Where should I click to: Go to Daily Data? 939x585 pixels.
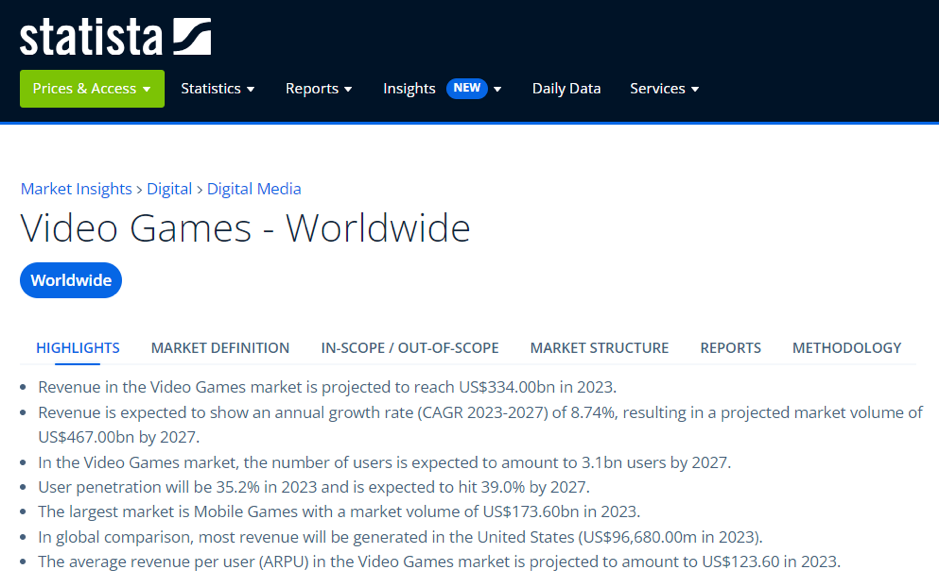click(566, 89)
